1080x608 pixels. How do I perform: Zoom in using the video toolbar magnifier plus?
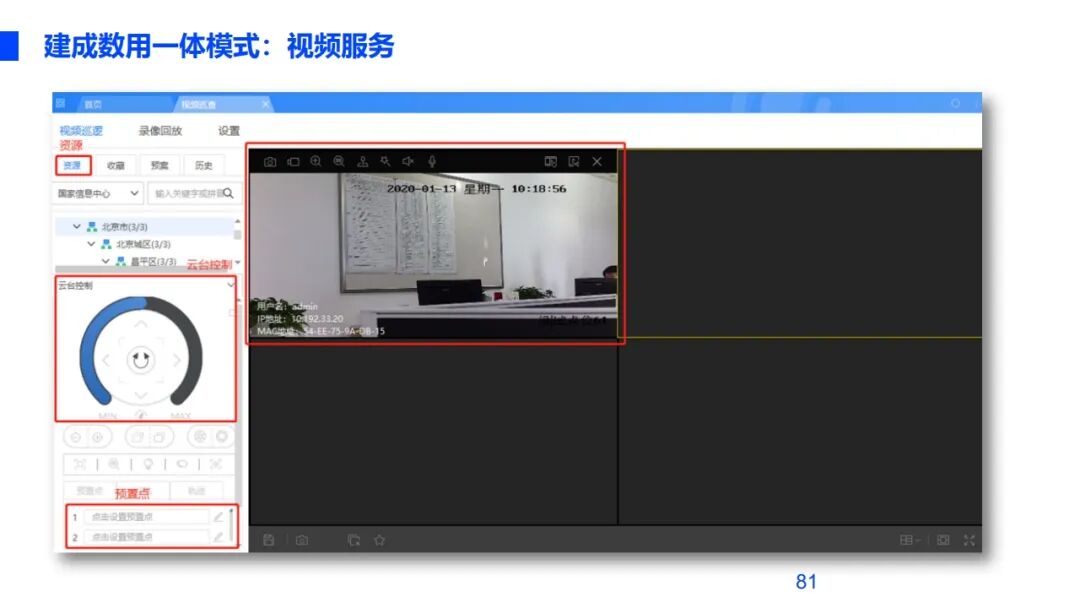pyautogui.click(x=316, y=161)
